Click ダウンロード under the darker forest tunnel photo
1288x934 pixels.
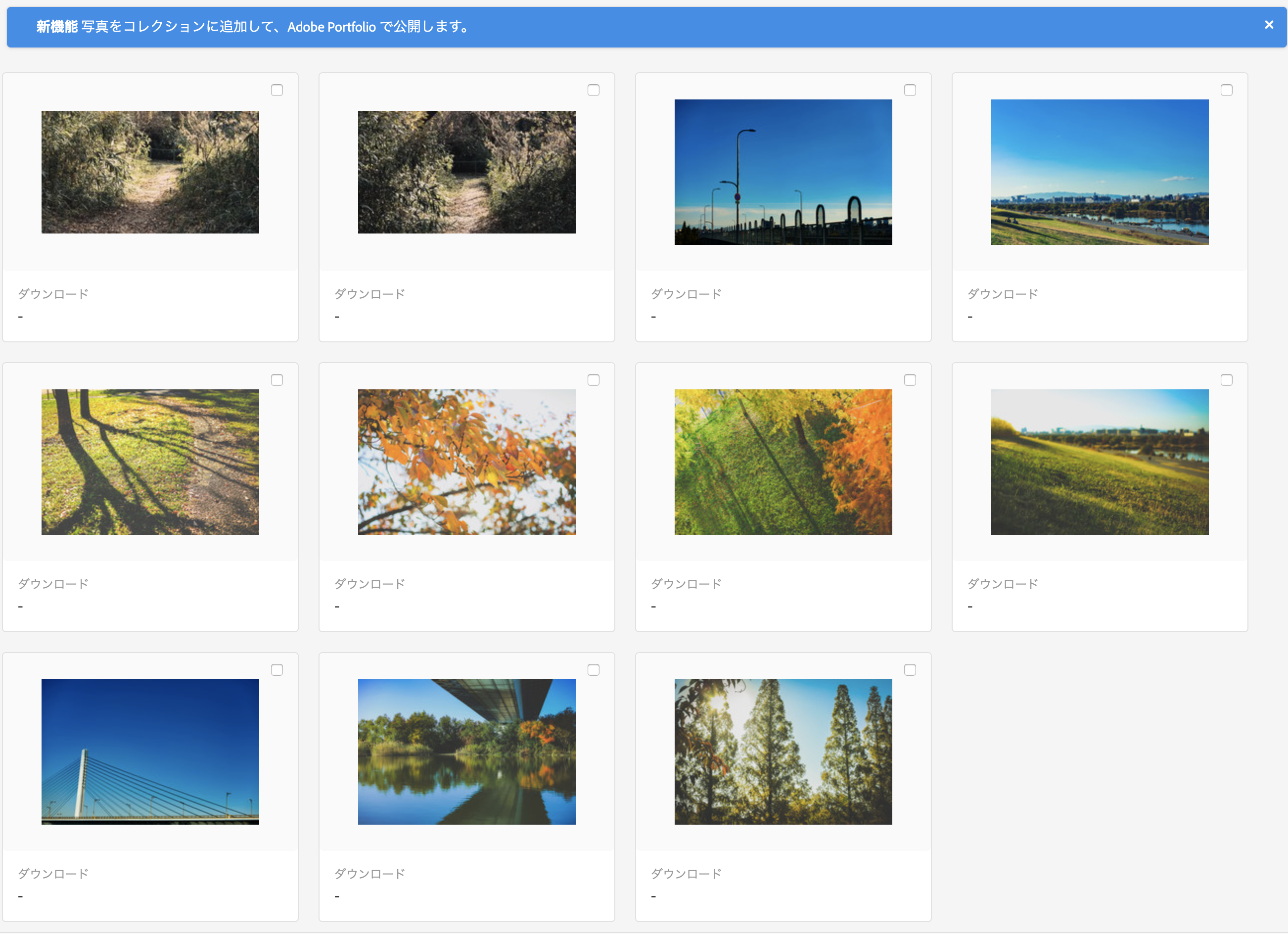[x=369, y=294]
